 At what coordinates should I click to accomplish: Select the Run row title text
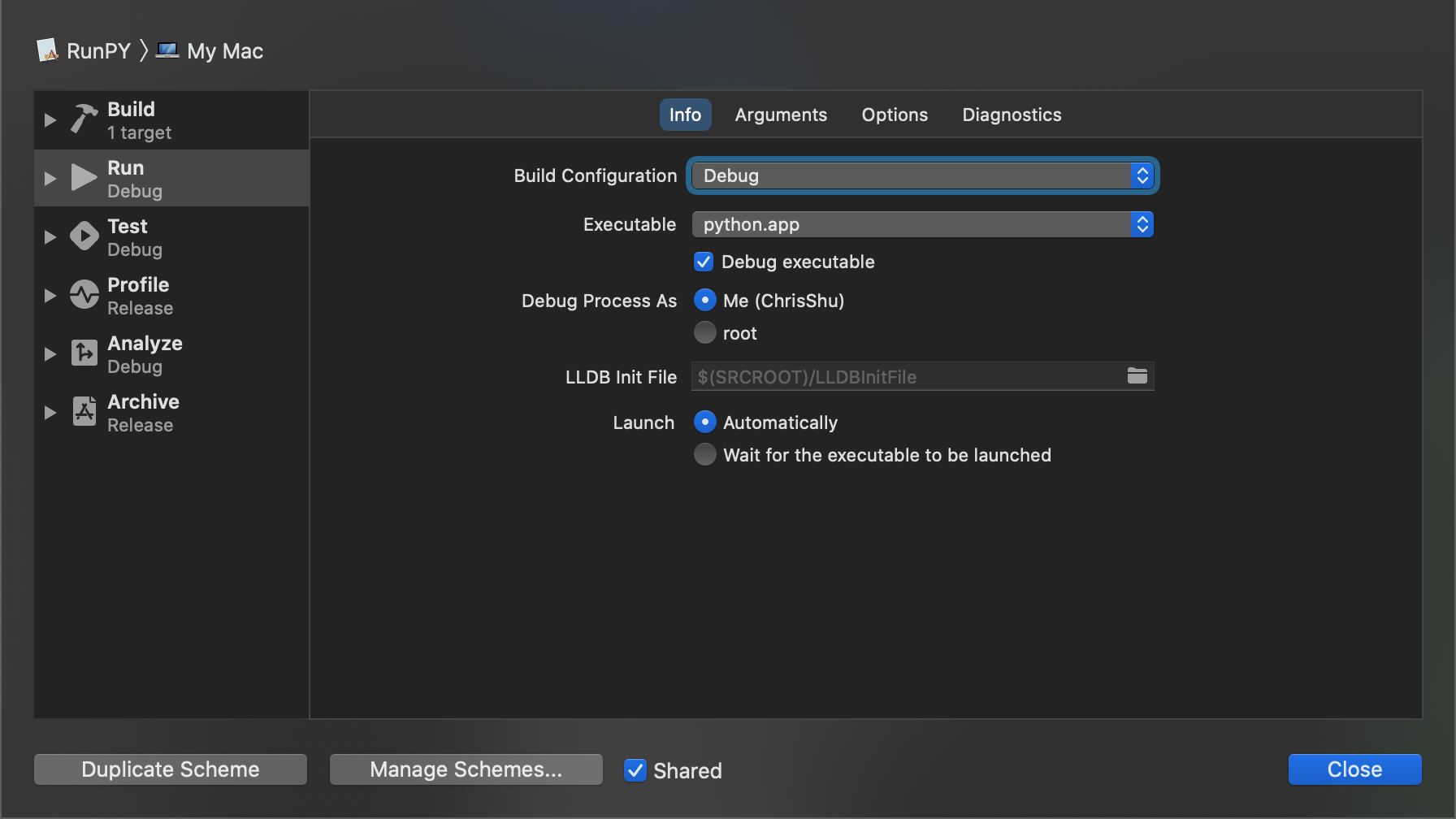tap(125, 167)
